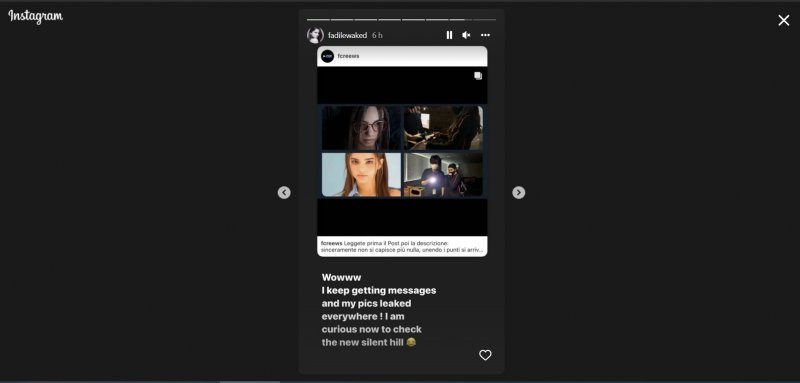Go back to the previous story
Screen dimensions: 800x383
click(x=284, y=192)
